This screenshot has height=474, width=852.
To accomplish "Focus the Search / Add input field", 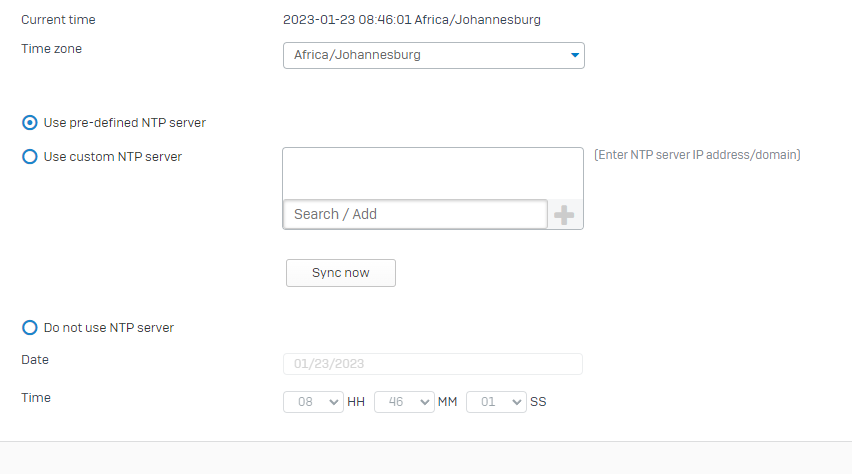I will (415, 214).
